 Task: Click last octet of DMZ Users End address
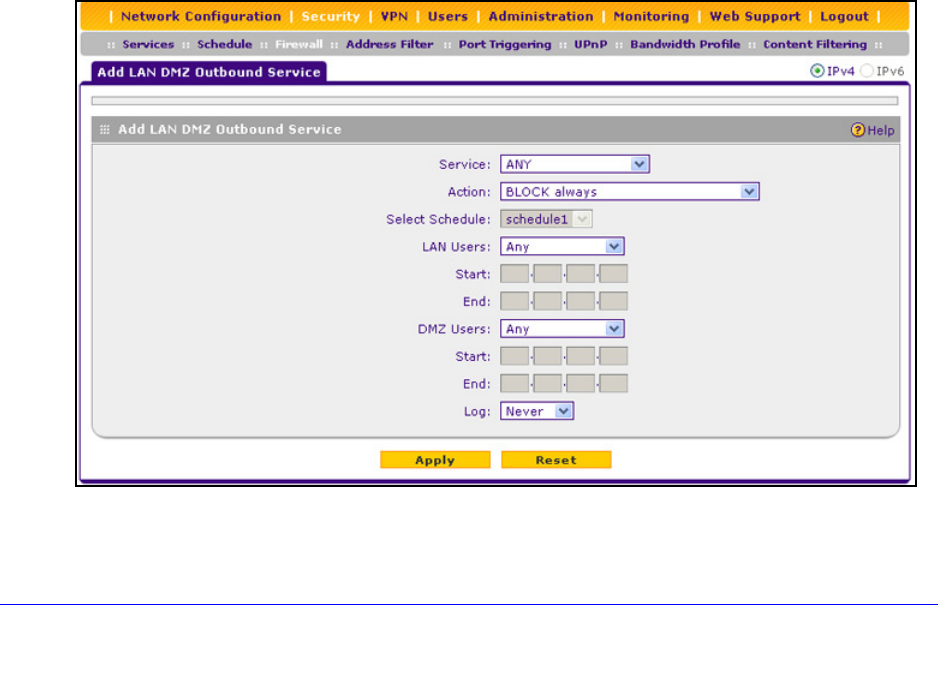613,383
